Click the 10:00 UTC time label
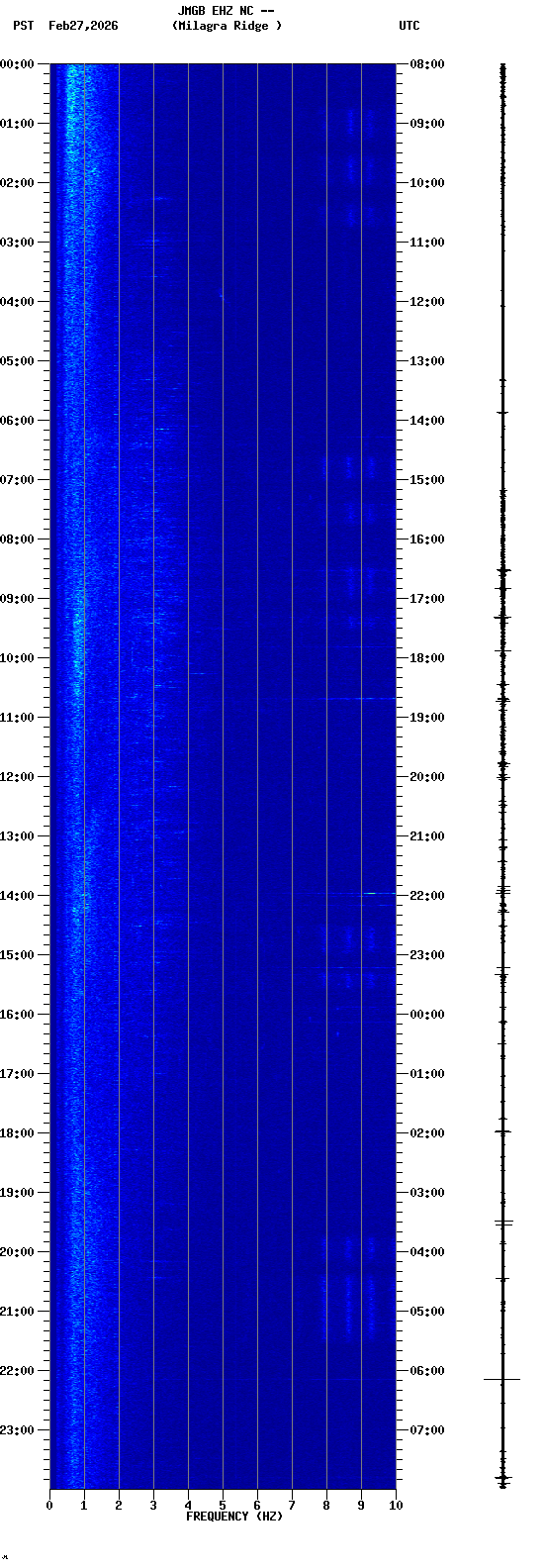Viewport: 546px width, 1568px height. [x=427, y=183]
